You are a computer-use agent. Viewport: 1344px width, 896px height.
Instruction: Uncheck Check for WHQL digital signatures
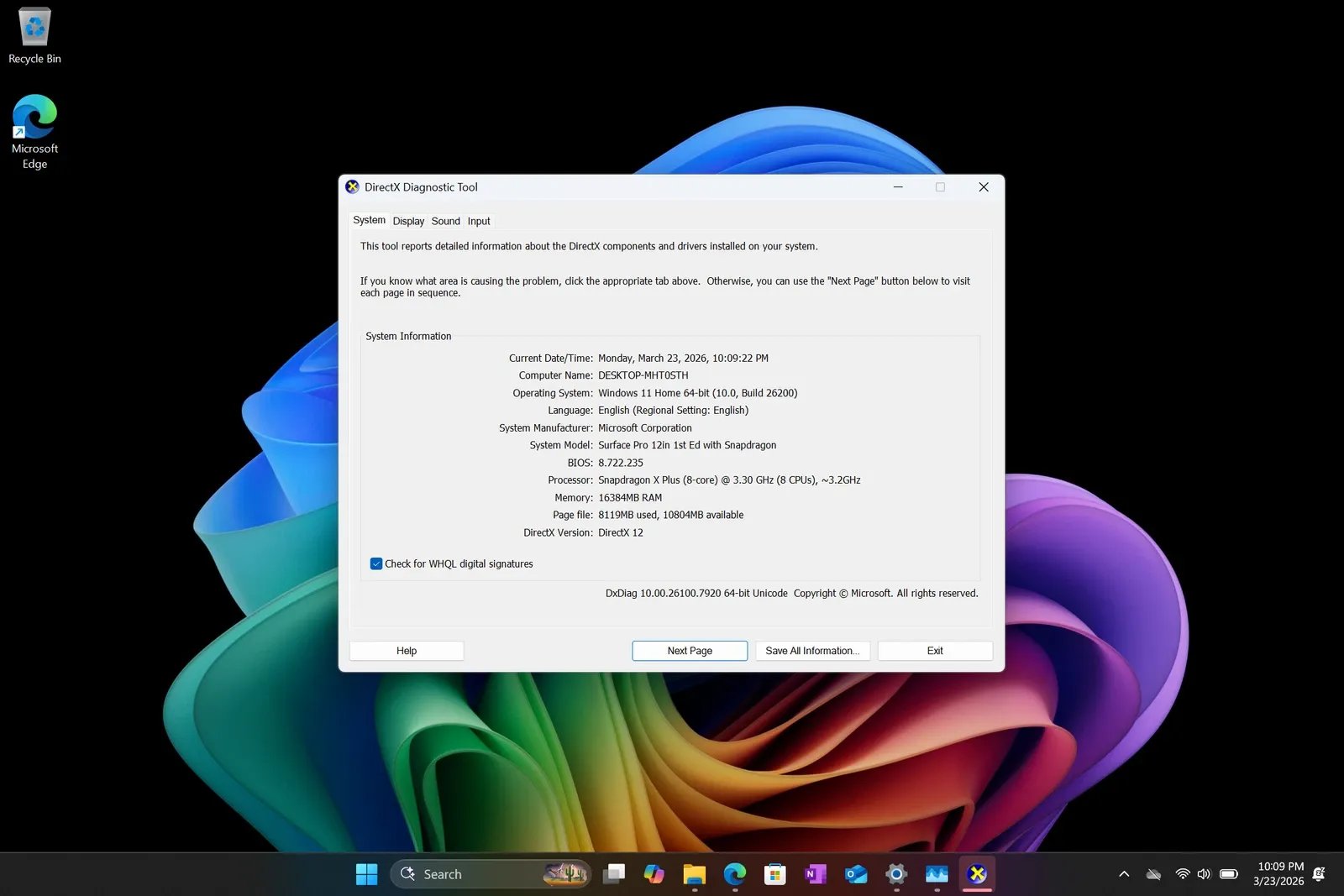[375, 563]
